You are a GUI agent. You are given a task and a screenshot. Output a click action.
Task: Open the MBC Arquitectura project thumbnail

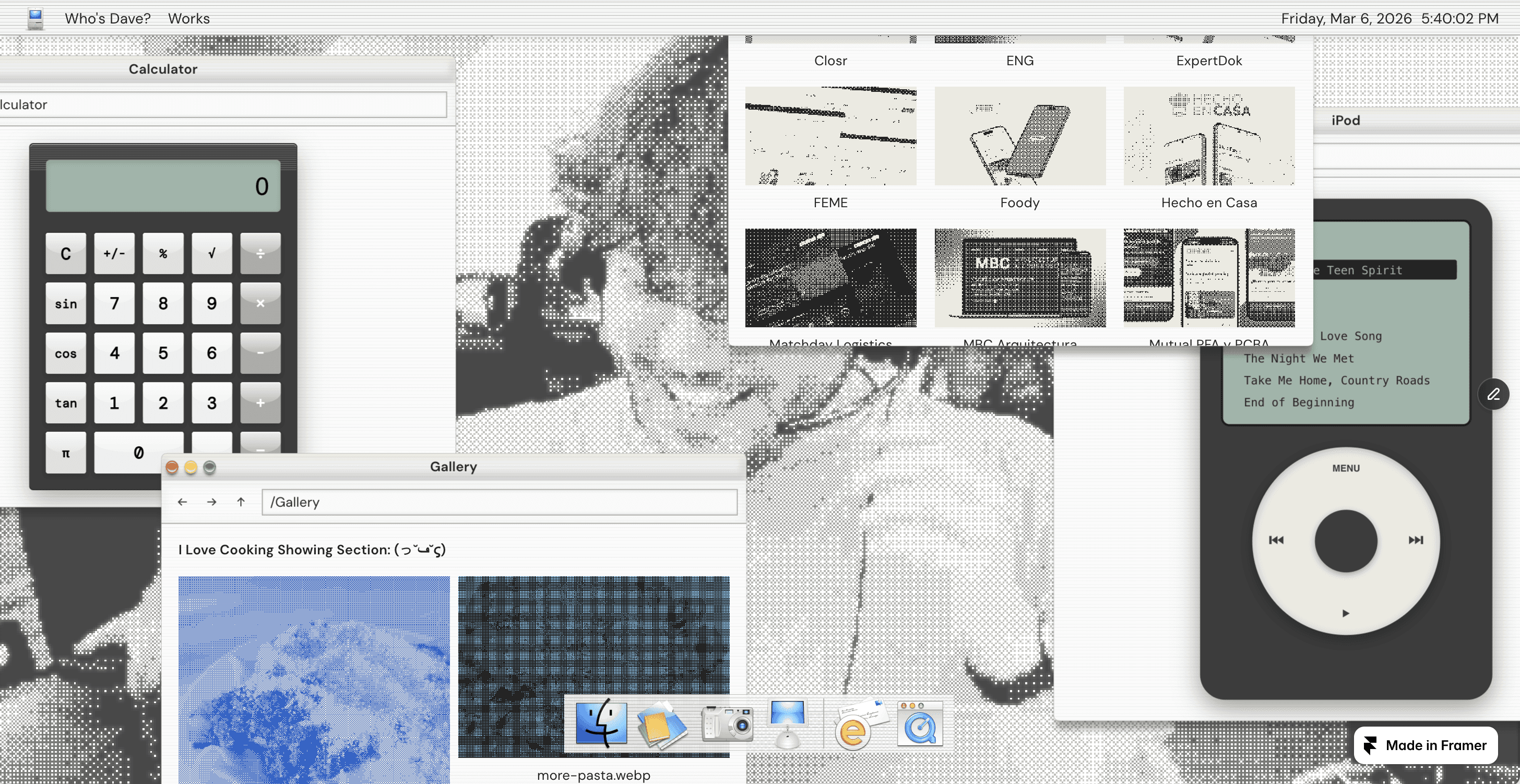pos(1019,278)
